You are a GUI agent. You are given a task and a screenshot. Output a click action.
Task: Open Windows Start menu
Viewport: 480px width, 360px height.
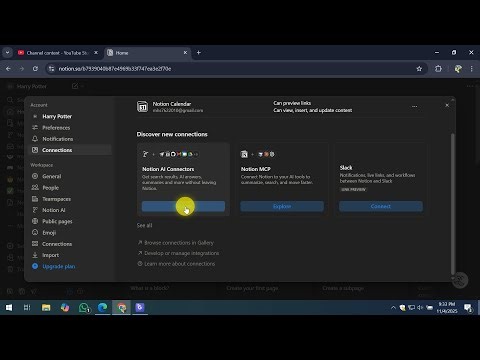point(9,308)
